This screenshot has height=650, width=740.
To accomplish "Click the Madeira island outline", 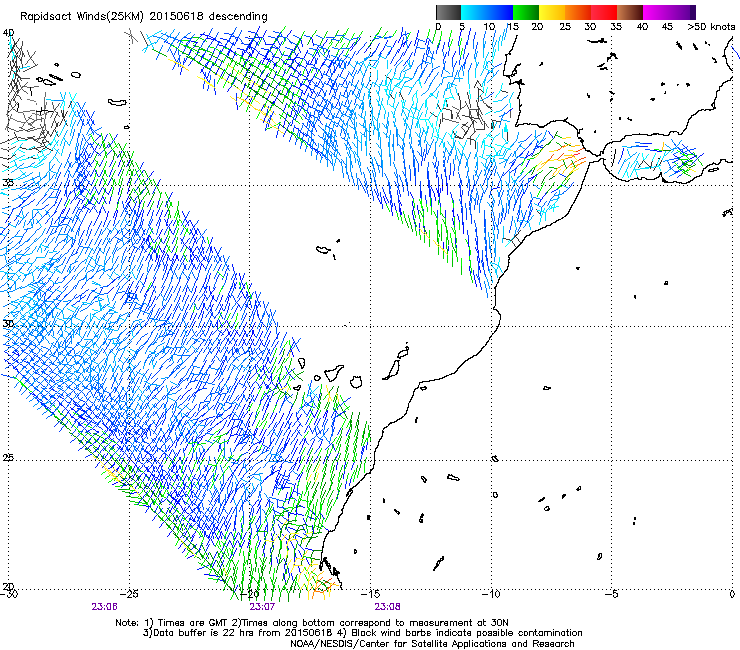I will coord(324,250).
